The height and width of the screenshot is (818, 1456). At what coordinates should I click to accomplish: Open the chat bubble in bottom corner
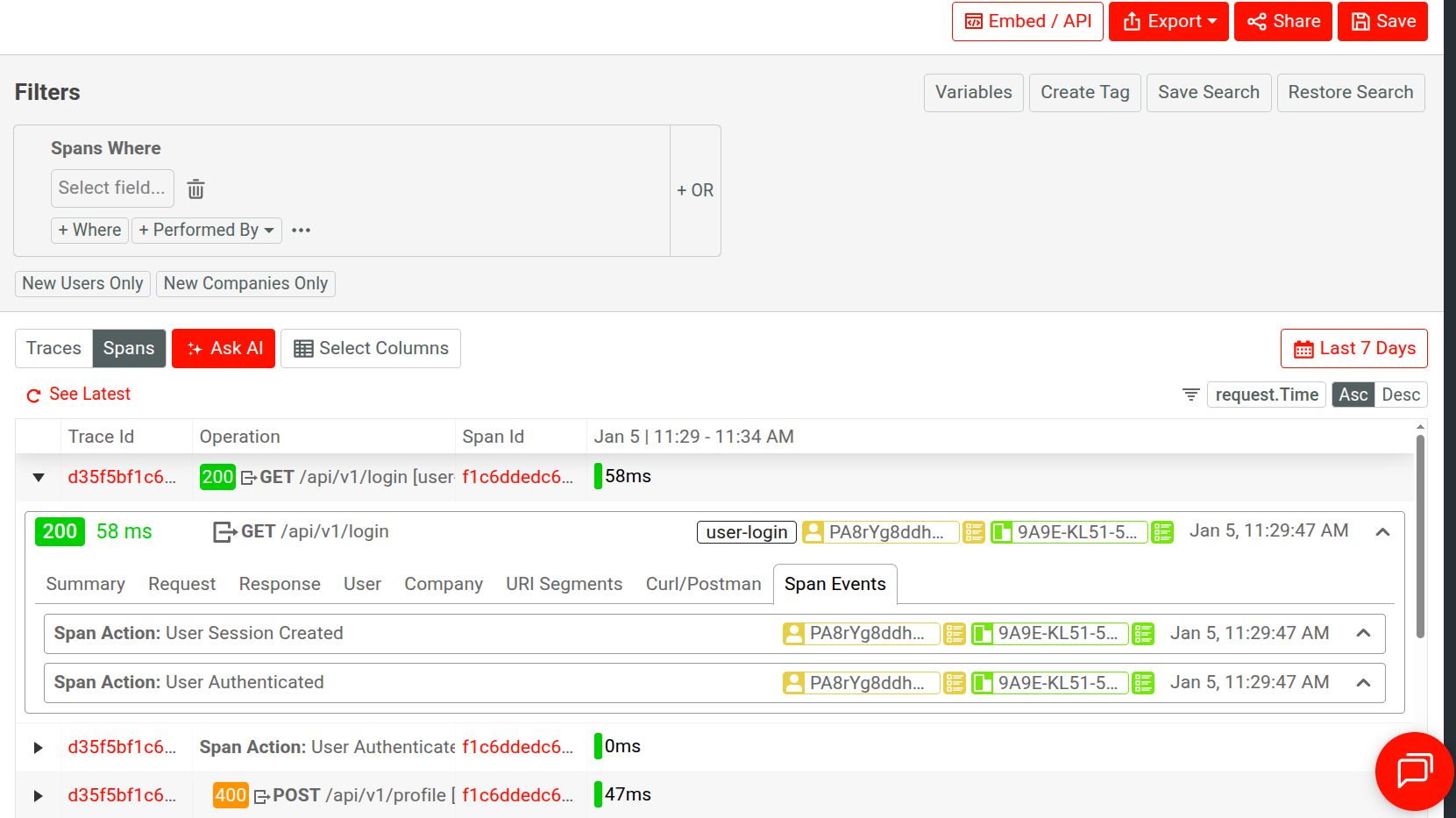point(1414,772)
